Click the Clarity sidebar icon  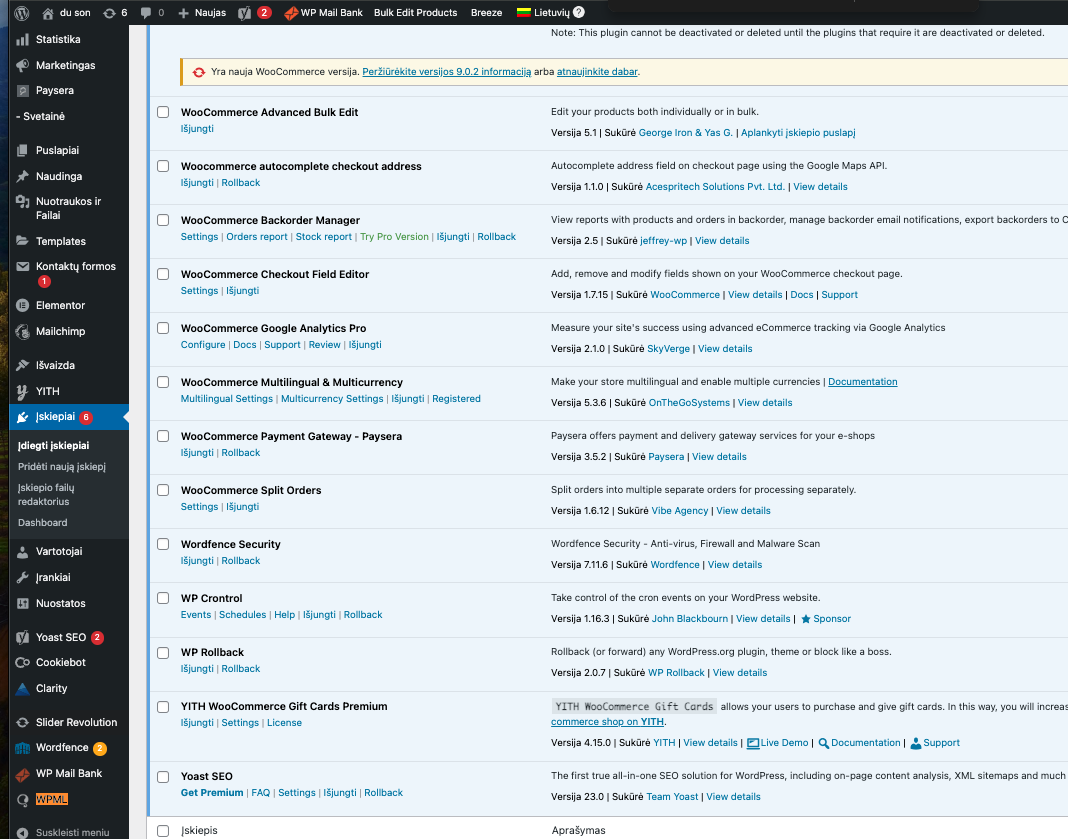coord(22,688)
